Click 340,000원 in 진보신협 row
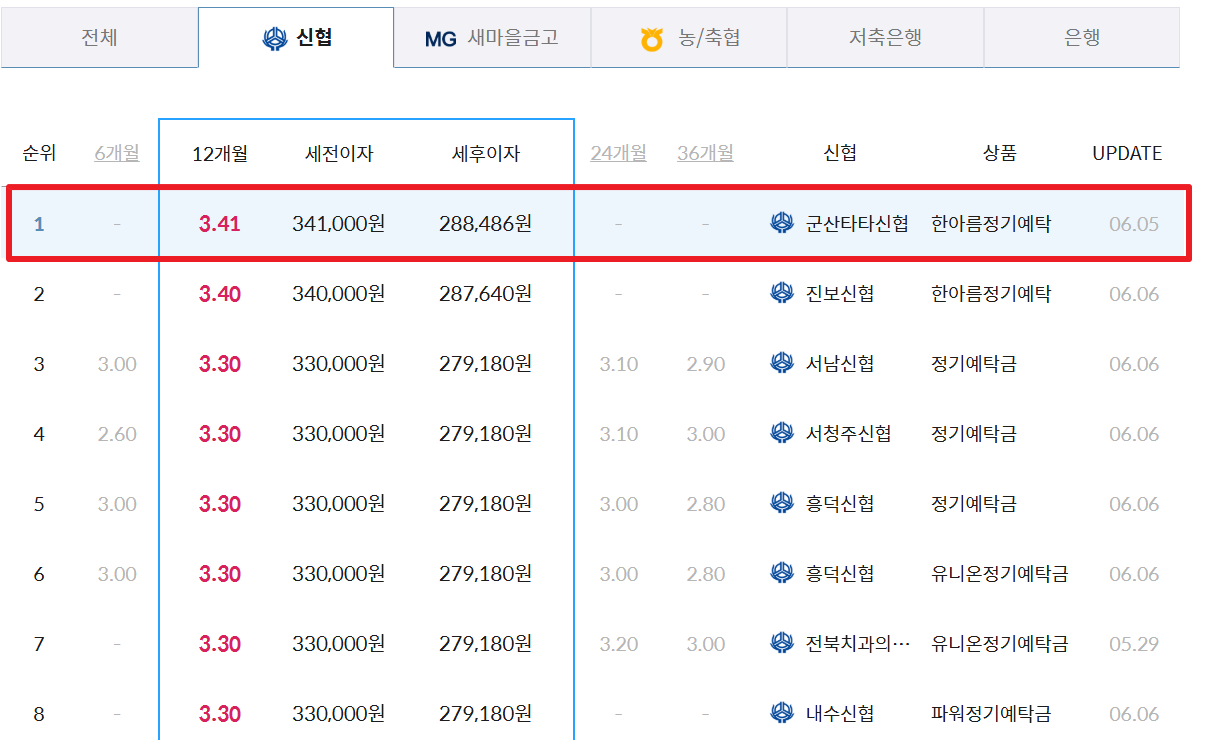Viewport: 1209px width, 740px height. (x=338, y=293)
